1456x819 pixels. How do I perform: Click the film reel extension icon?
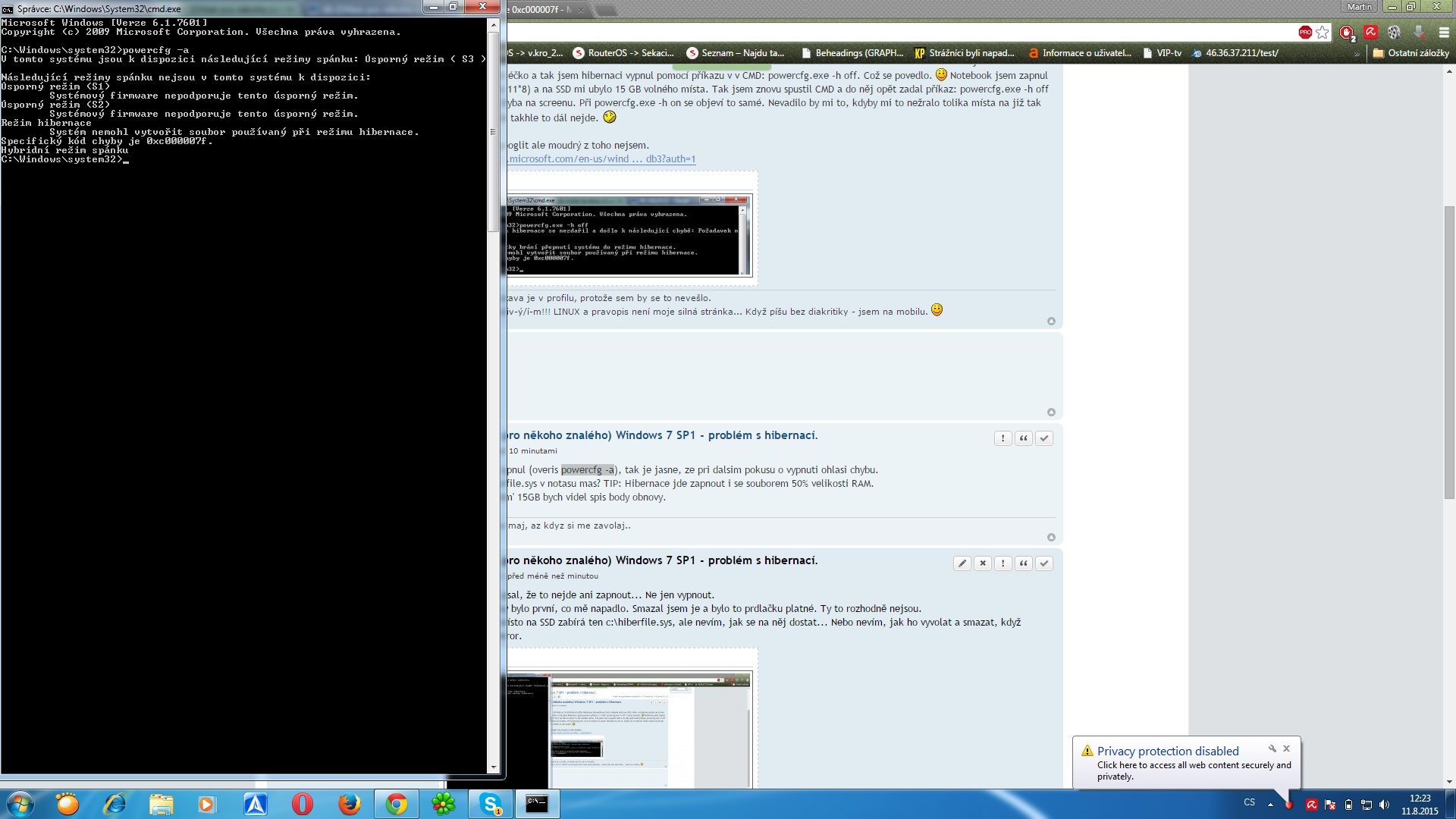point(1394,33)
